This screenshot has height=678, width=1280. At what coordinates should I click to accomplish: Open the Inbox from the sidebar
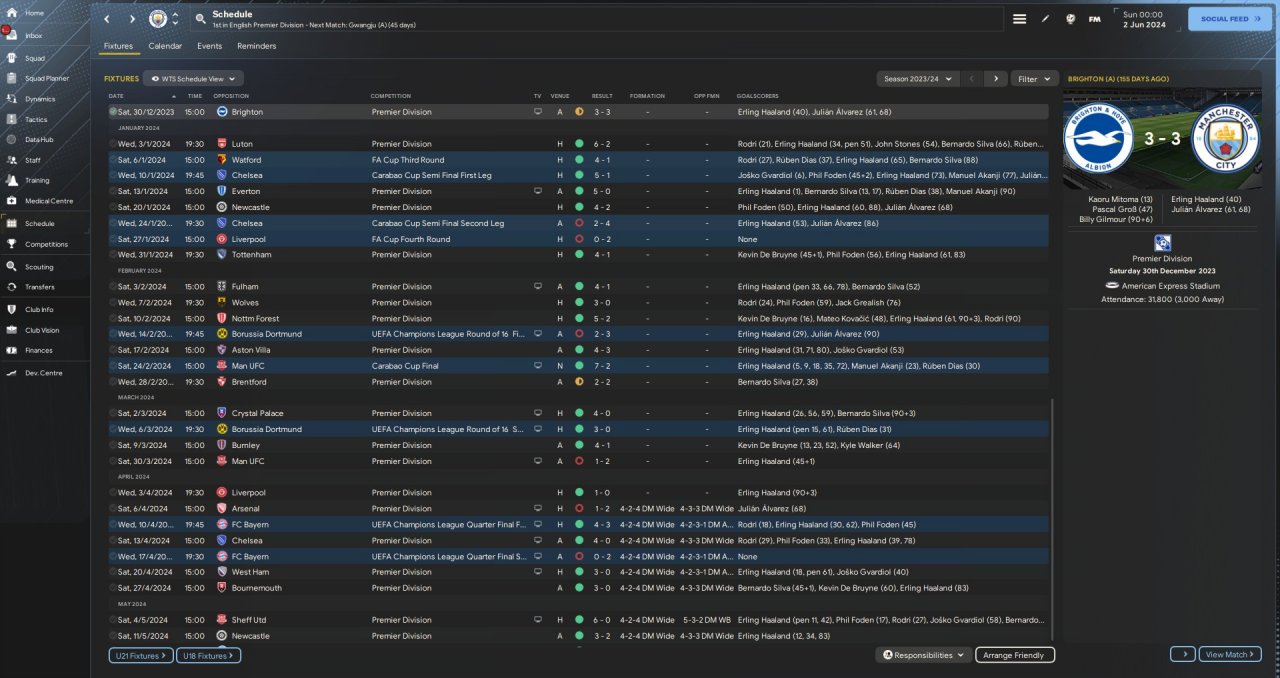(34, 36)
